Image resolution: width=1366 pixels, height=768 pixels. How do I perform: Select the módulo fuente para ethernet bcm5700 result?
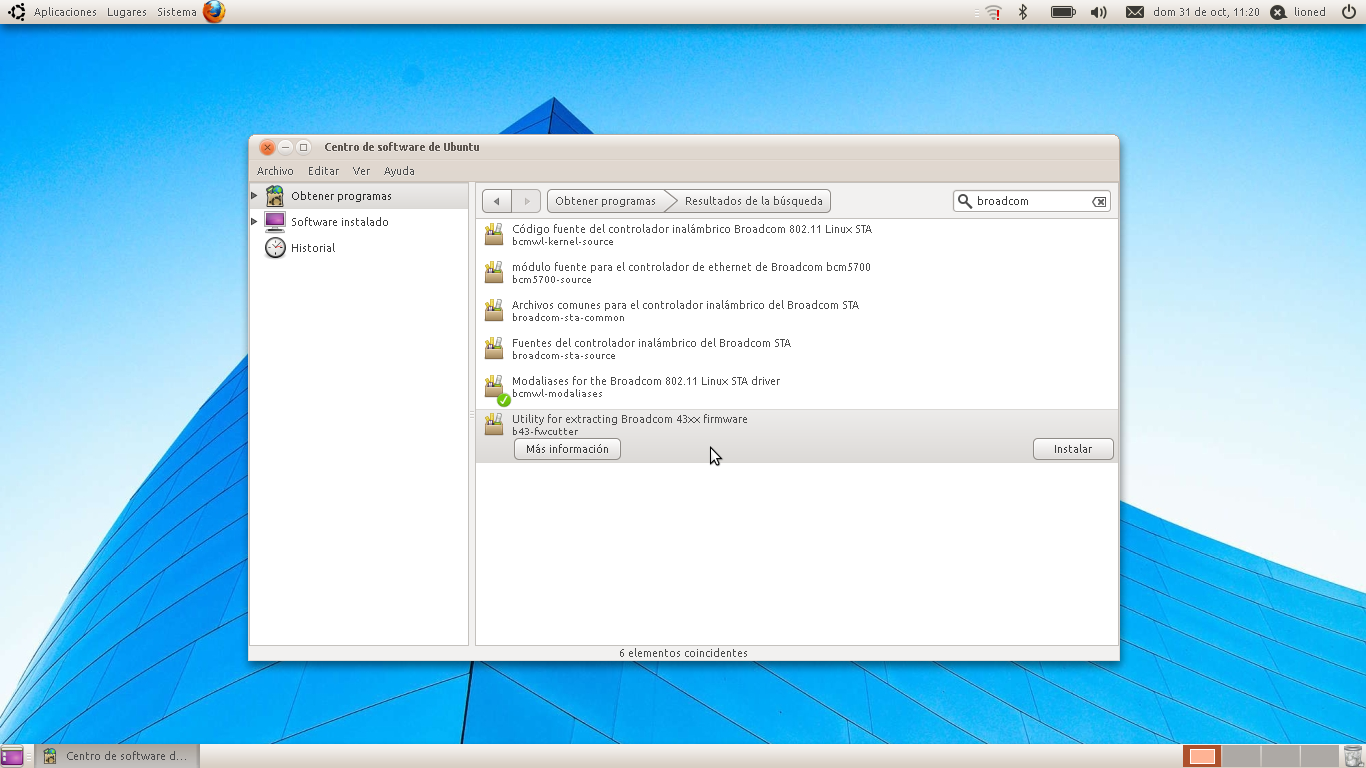coord(797,273)
